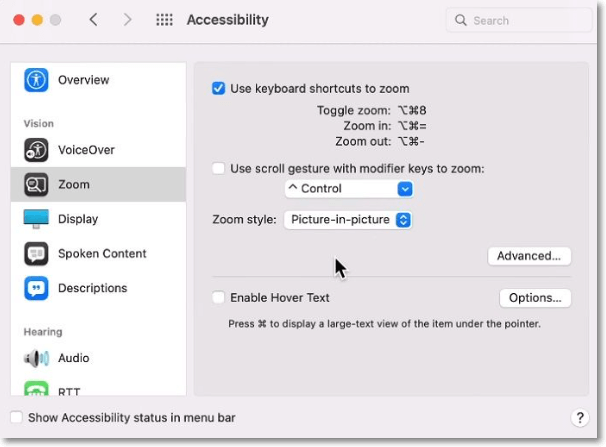Go back with the left chevron
This screenshot has height=447, width=606.
point(94,19)
